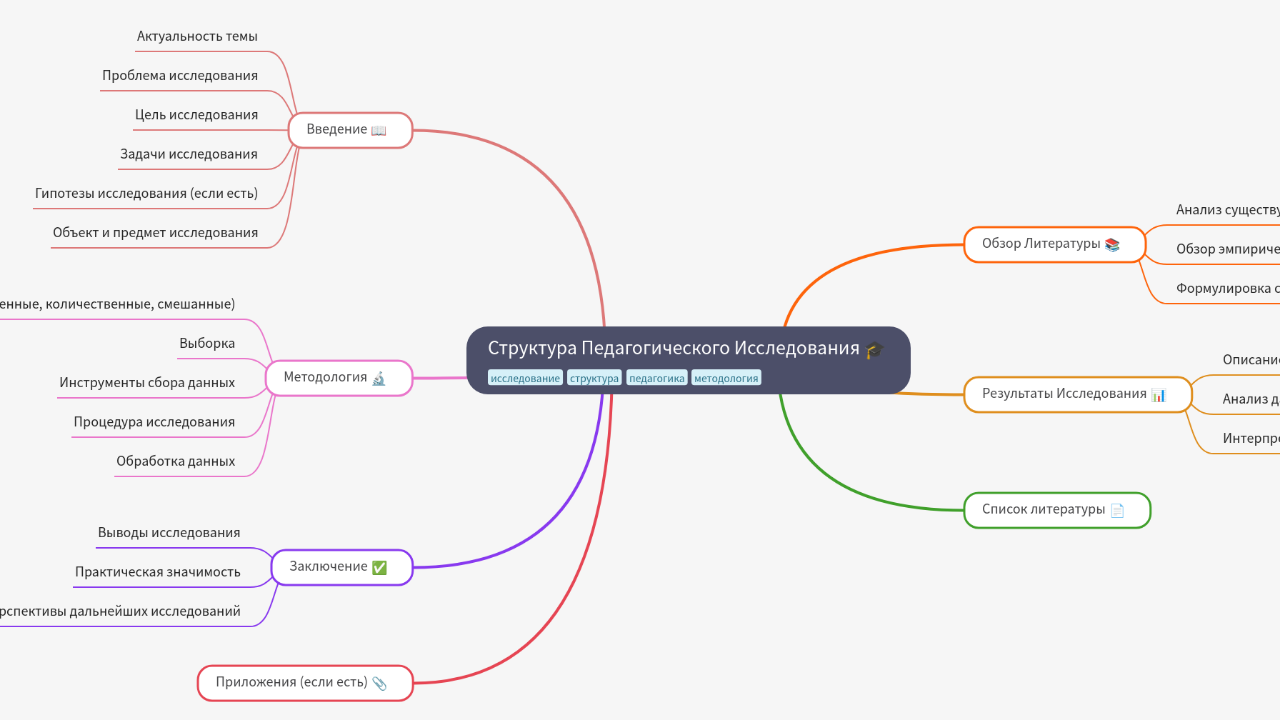Select the 'Актуальность темы' node
Viewport: 1280px width, 720px height.
[x=197, y=36]
